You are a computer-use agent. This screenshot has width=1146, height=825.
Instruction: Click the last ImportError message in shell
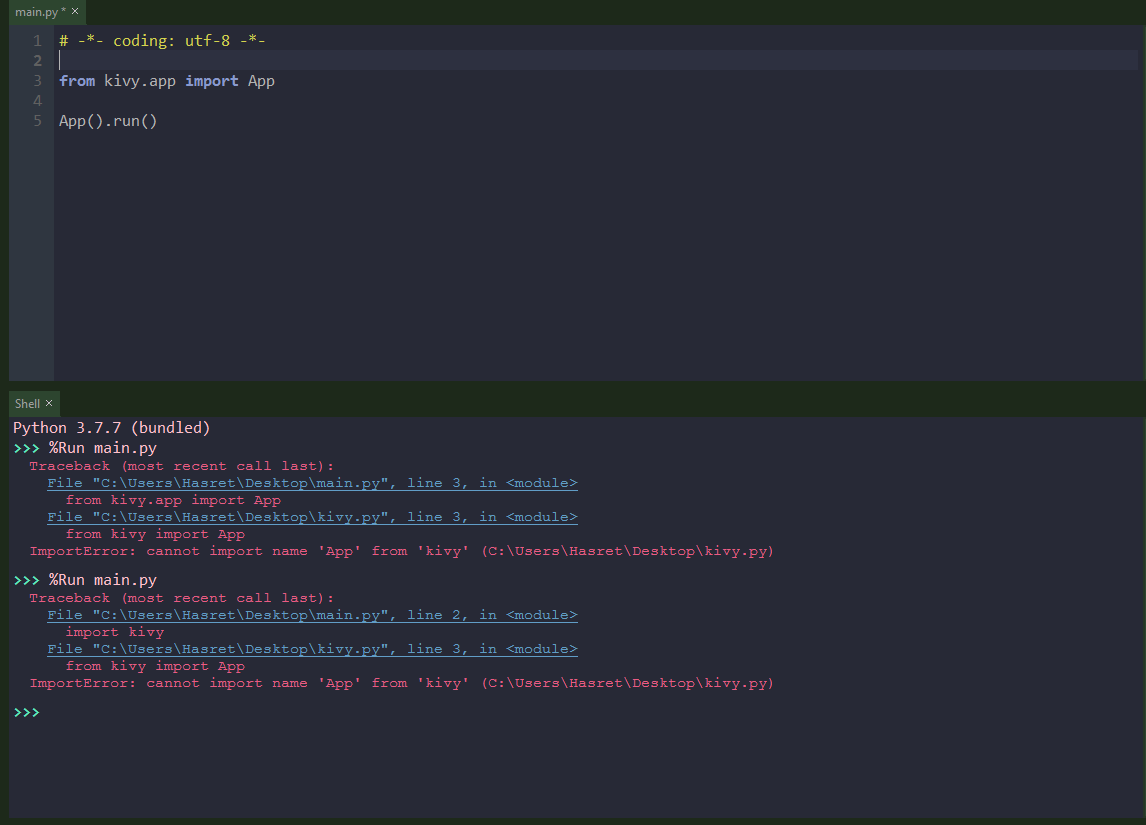tap(401, 683)
